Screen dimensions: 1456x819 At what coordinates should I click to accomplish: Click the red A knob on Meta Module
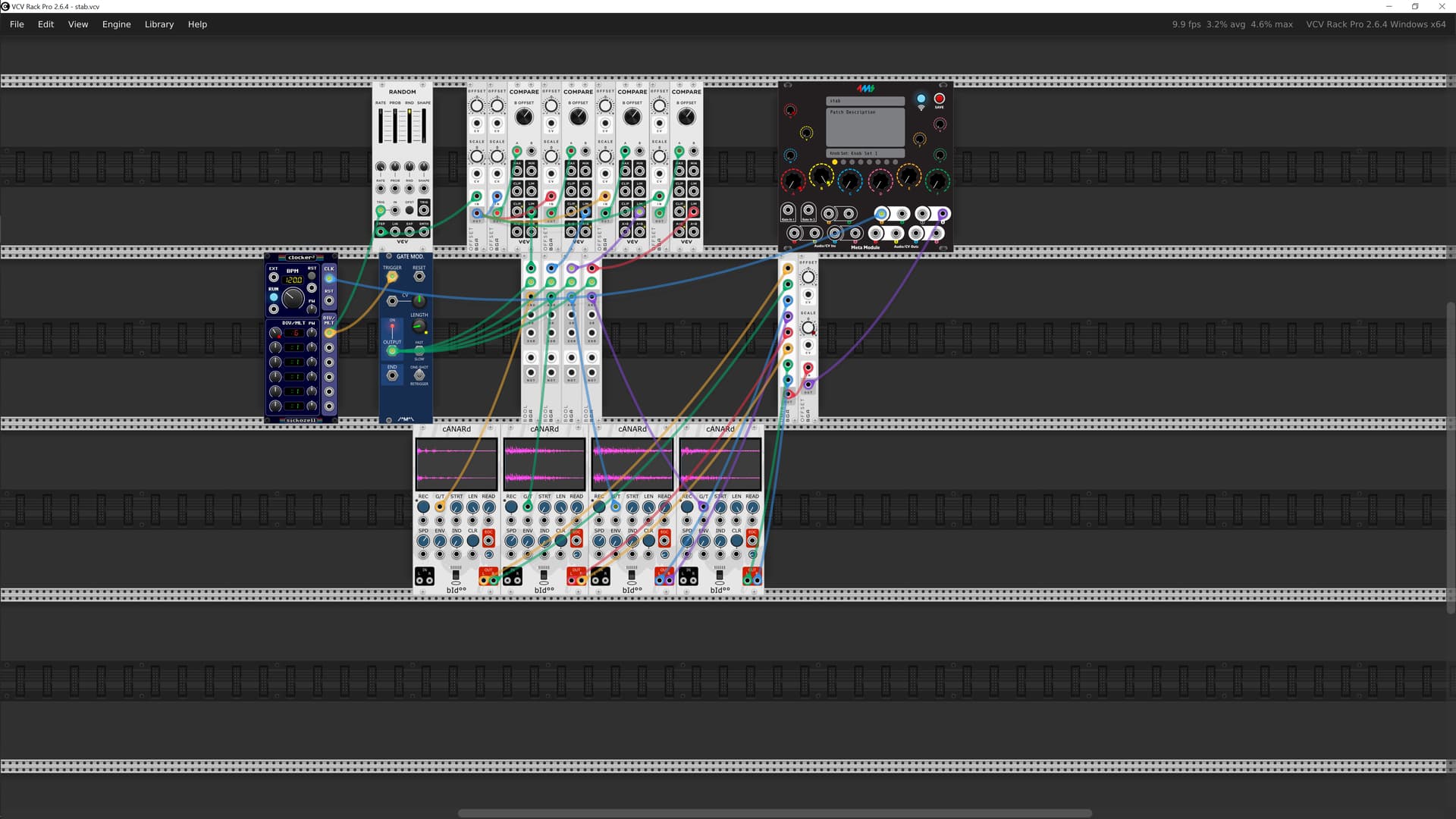pos(793,181)
